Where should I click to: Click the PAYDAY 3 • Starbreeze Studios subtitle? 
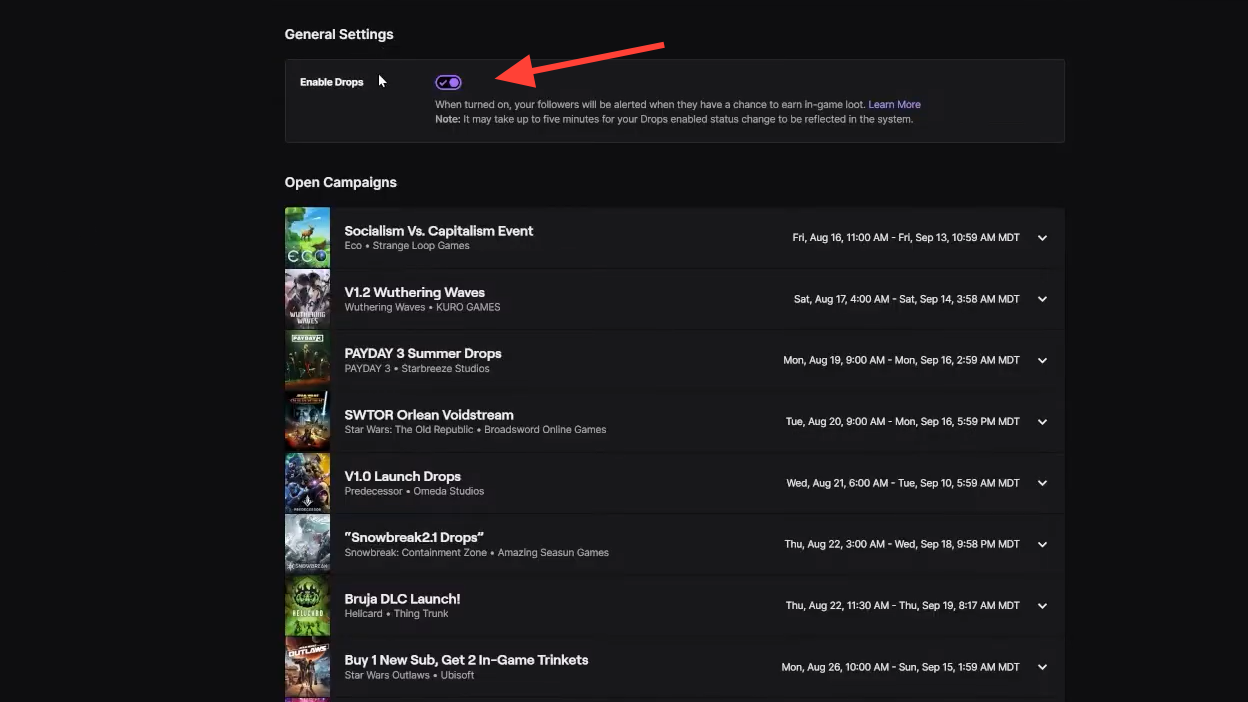click(417, 368)
